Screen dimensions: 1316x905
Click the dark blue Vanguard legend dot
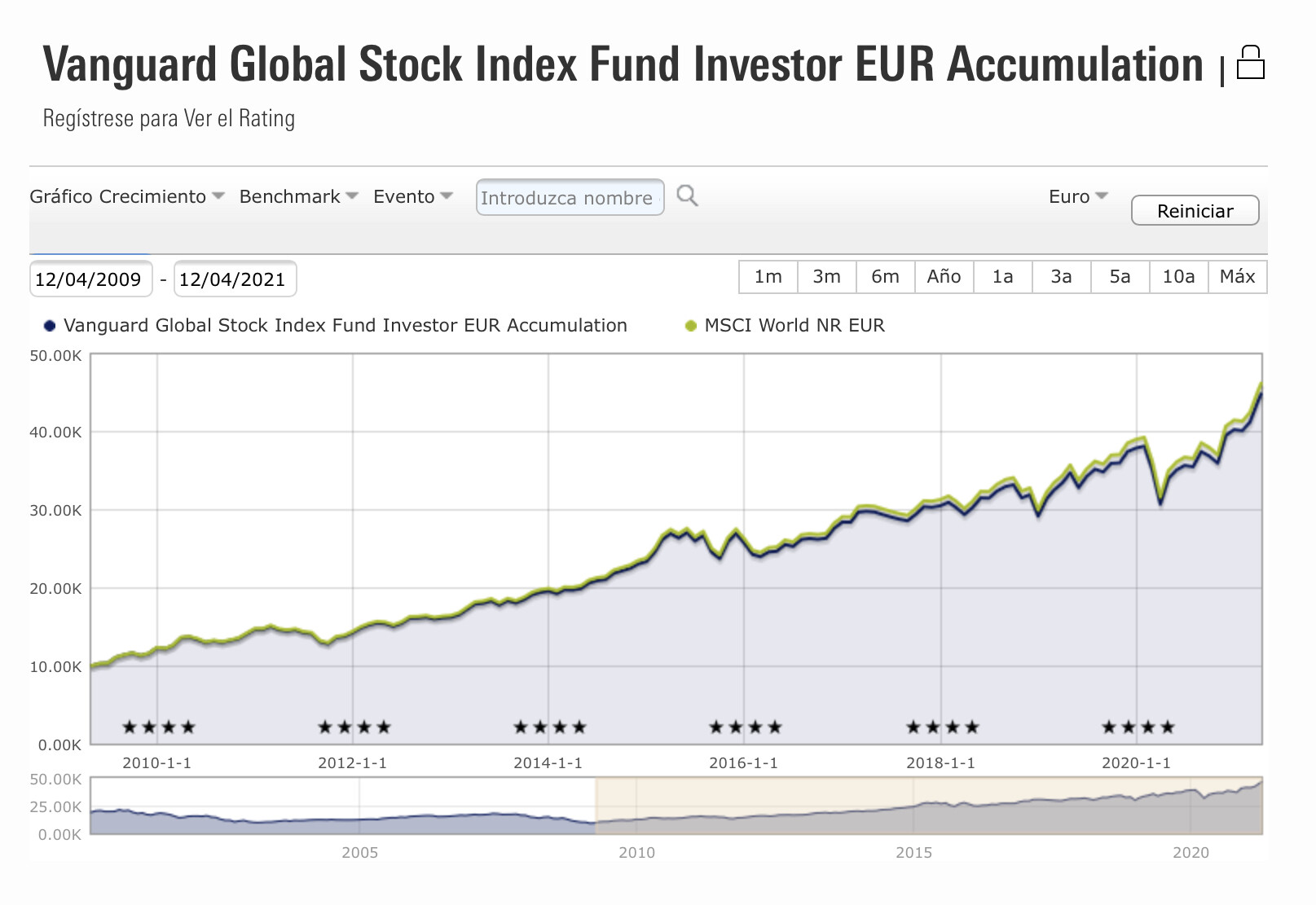50,326
